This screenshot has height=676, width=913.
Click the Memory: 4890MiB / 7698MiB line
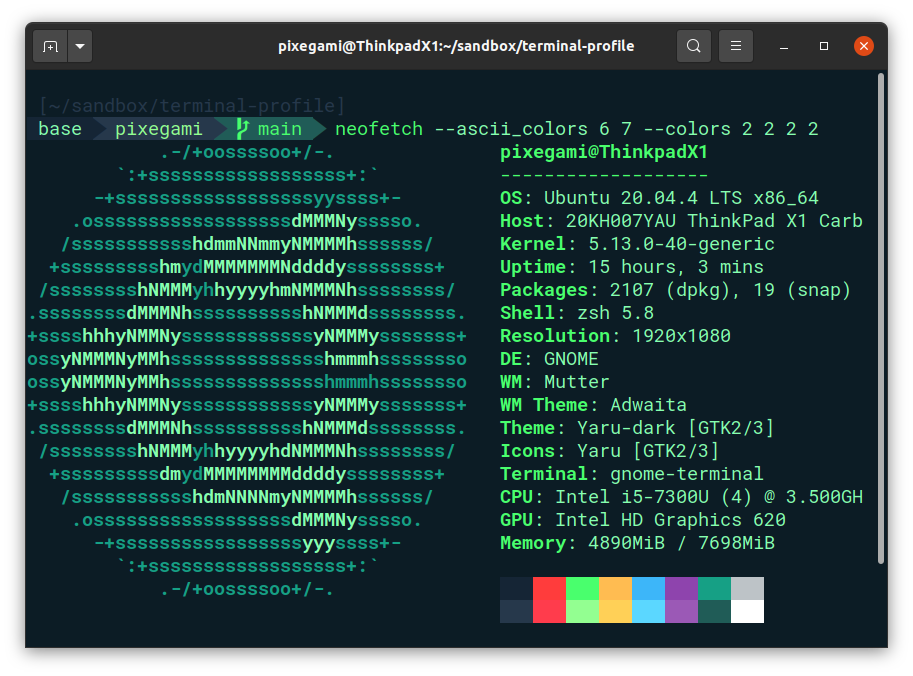637,543
